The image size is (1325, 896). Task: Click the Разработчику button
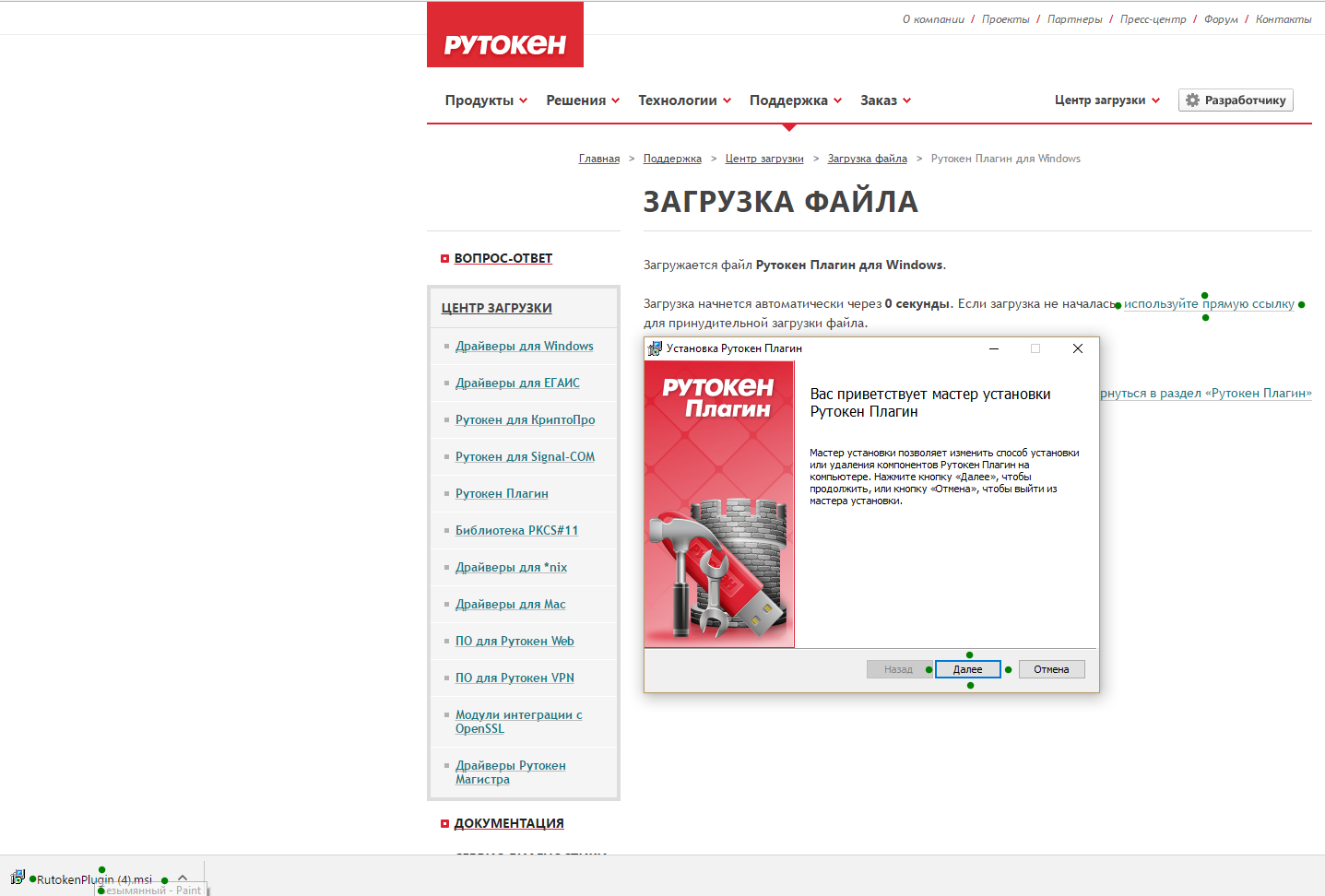coord(1236,100)
